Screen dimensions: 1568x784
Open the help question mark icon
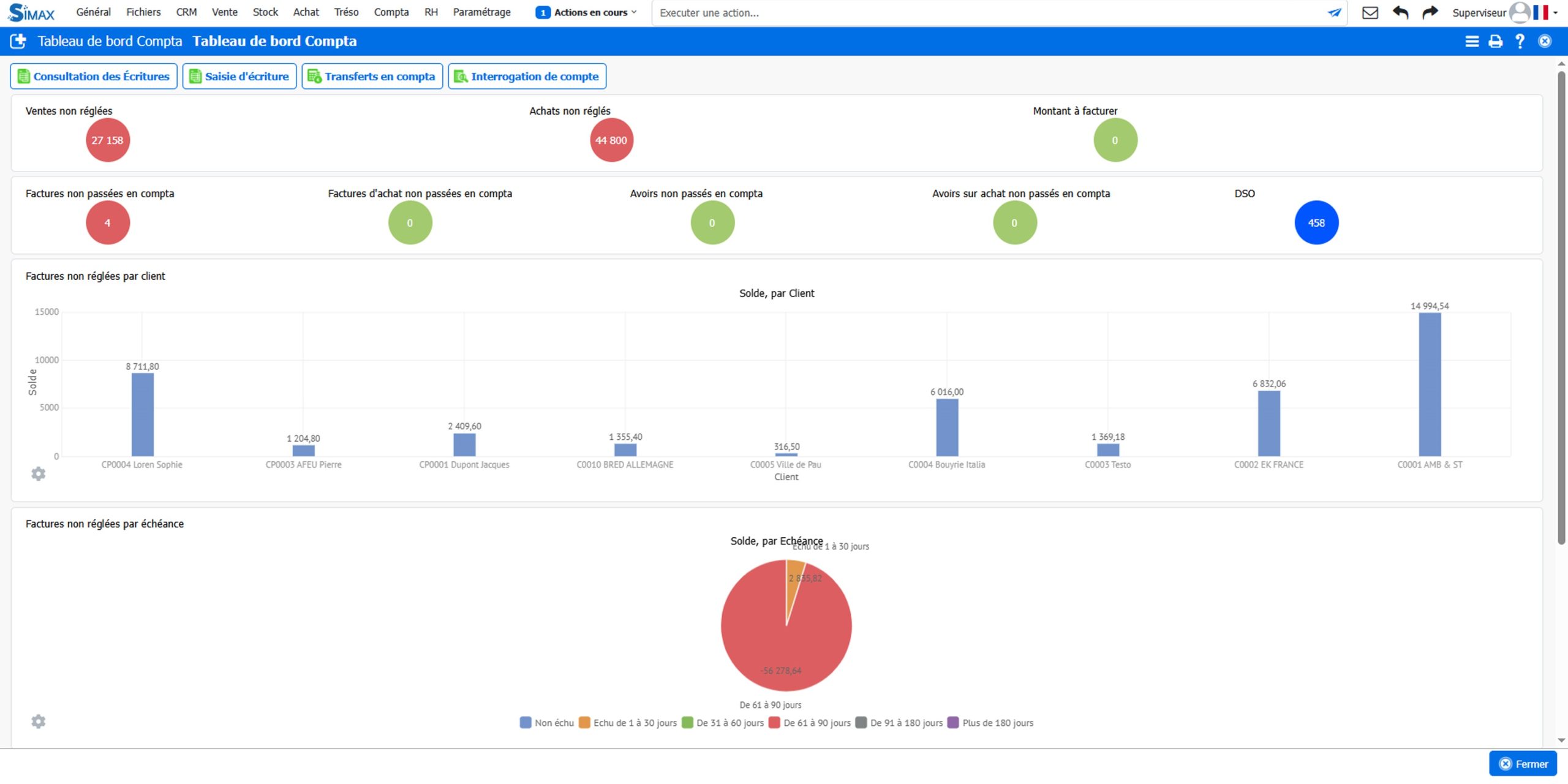1520,41
